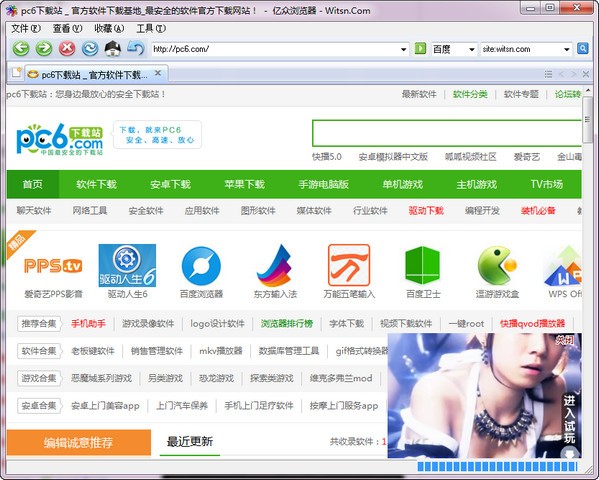
Task: Click the pc6.com site logo
Action: coord(60,139)
